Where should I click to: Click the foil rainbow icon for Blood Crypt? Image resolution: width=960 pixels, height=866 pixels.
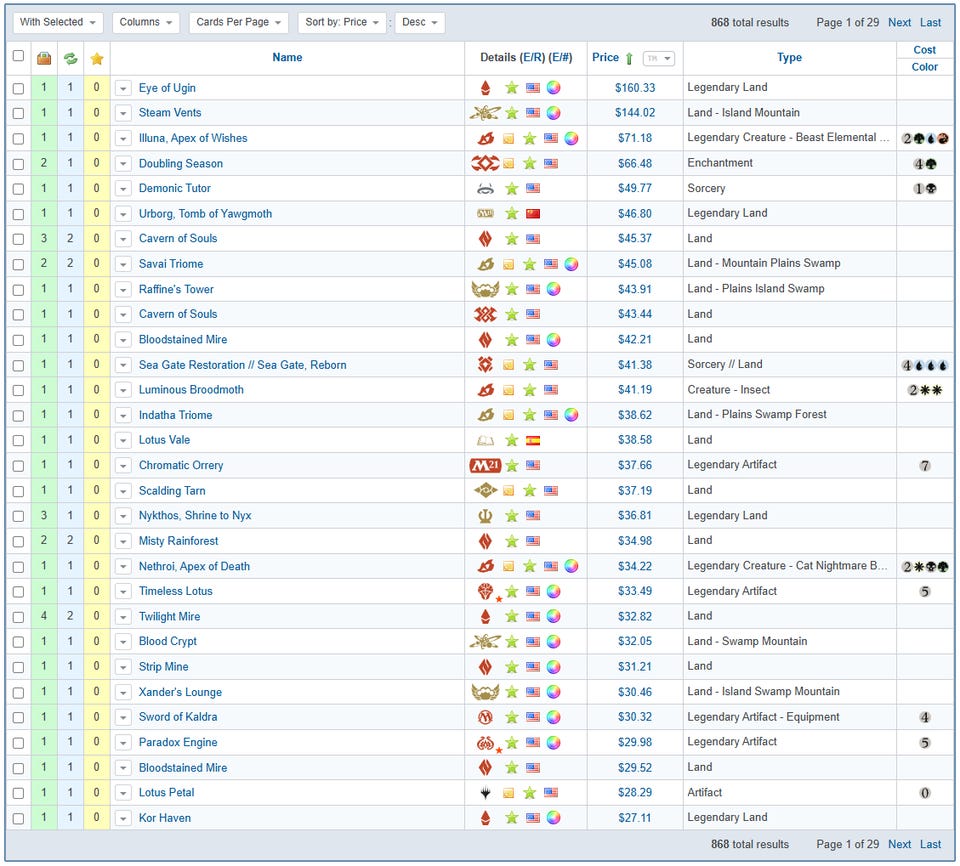coord(553,642)
